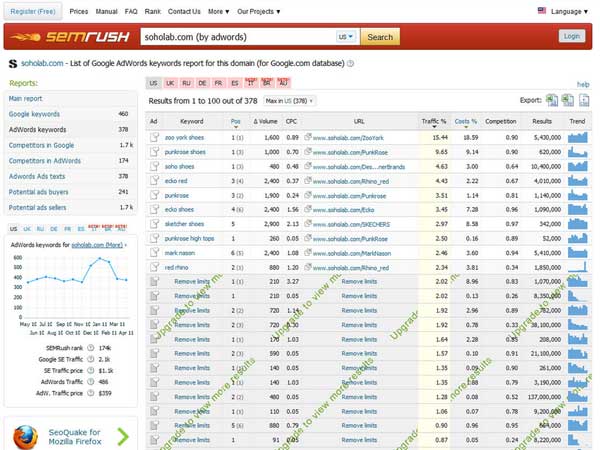Click the info icon next to SEMRush rank
Image resolution: width=600 pixels, height=450 pixels.
coord(91,348)
